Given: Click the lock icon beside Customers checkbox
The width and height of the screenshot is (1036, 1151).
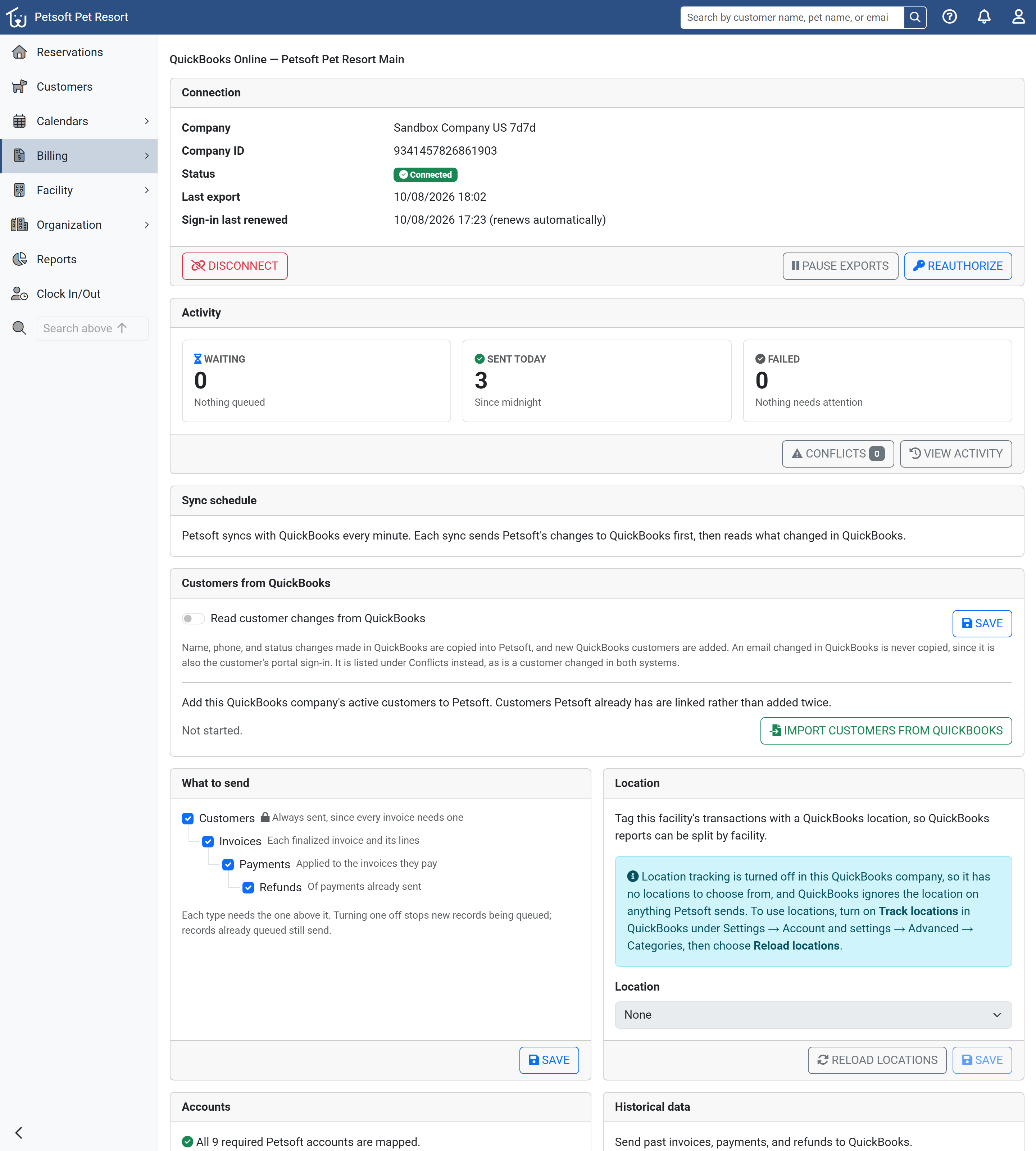Looking at the screenshot, I should [265, 818].
